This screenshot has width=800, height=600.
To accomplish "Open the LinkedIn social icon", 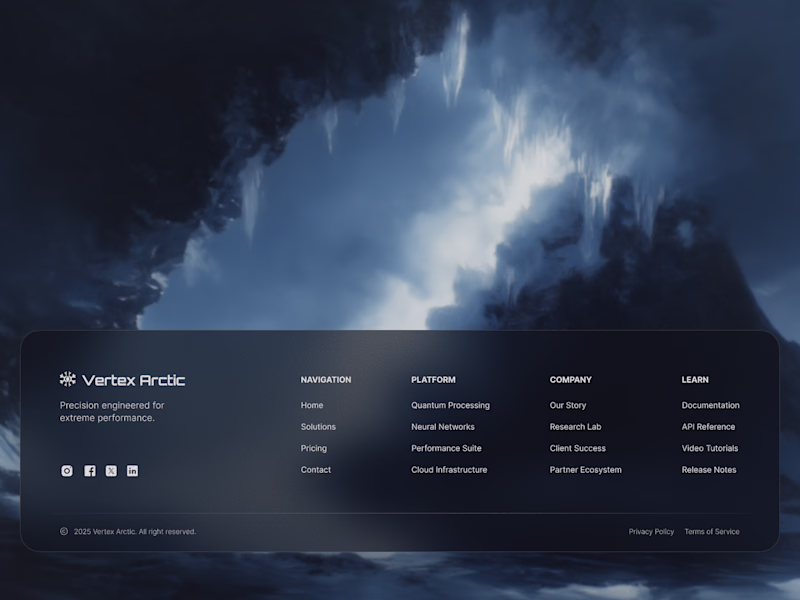I will (132, 470).
